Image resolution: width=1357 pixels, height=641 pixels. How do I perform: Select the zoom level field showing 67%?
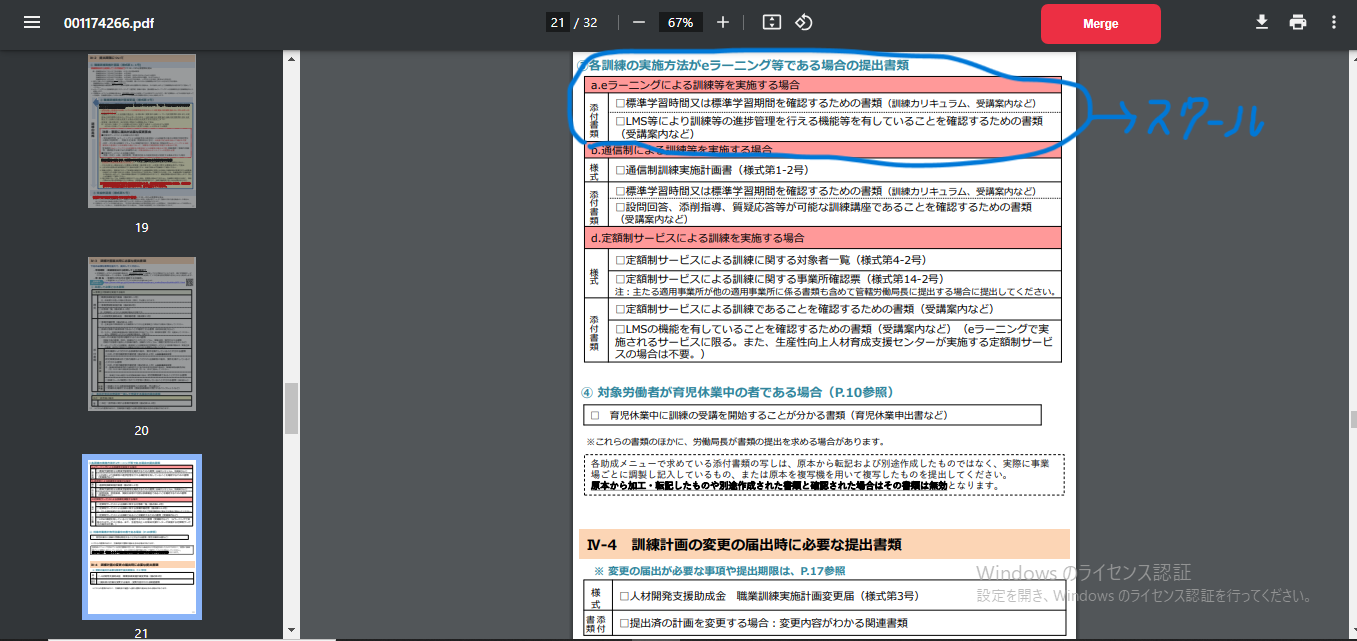(x=681, y=22)
